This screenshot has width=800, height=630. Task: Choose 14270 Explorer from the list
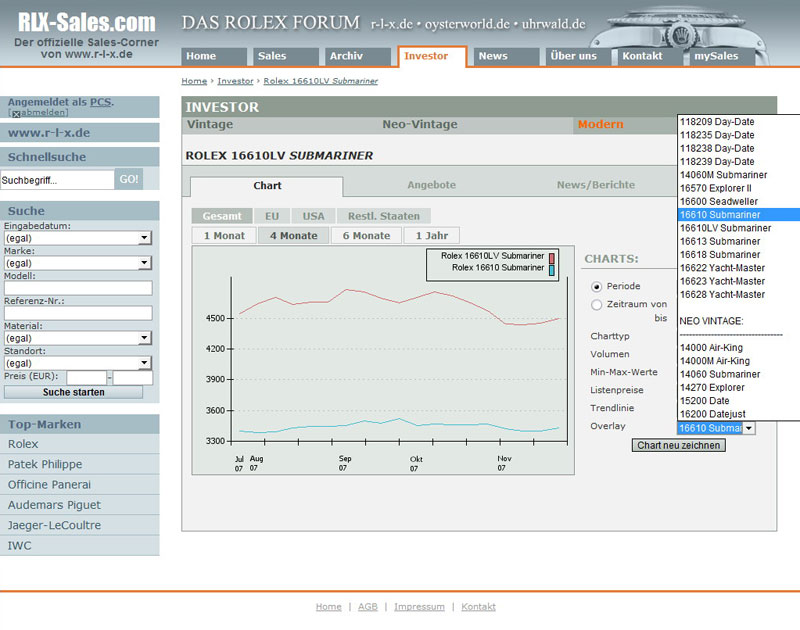coord(712,388)
